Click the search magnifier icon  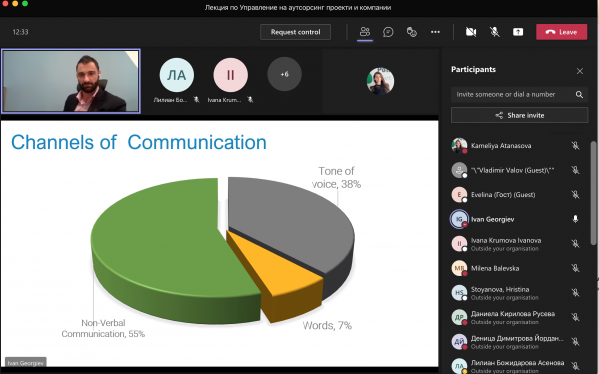[579, 94]
